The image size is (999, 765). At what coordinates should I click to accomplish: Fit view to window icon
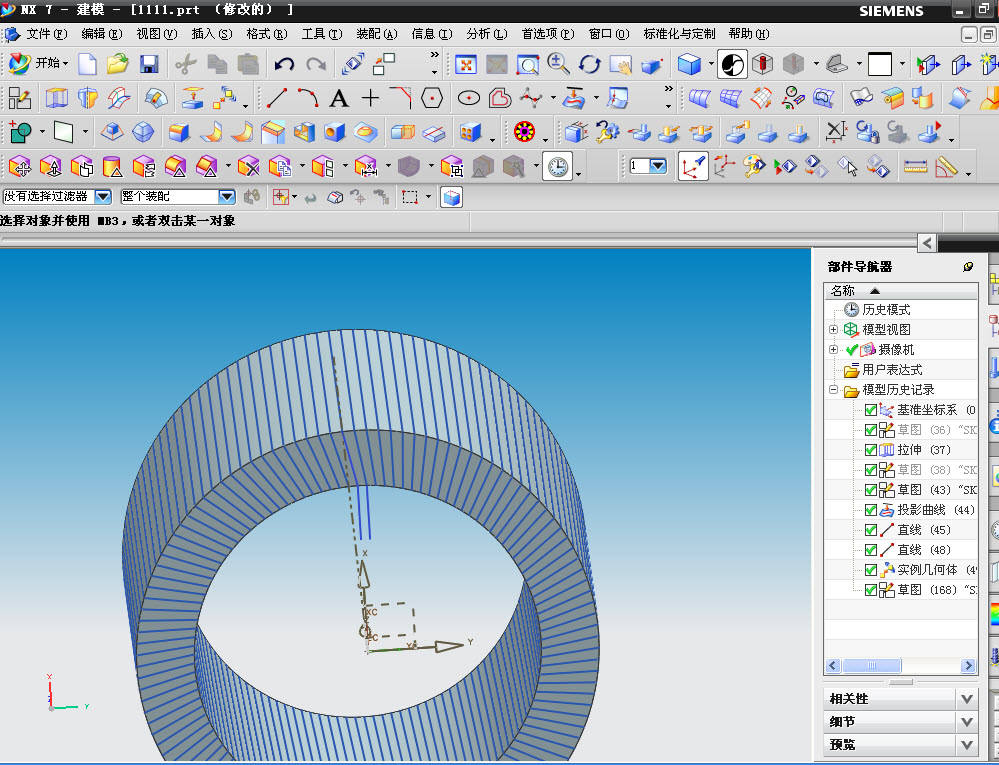coord(466,64)
